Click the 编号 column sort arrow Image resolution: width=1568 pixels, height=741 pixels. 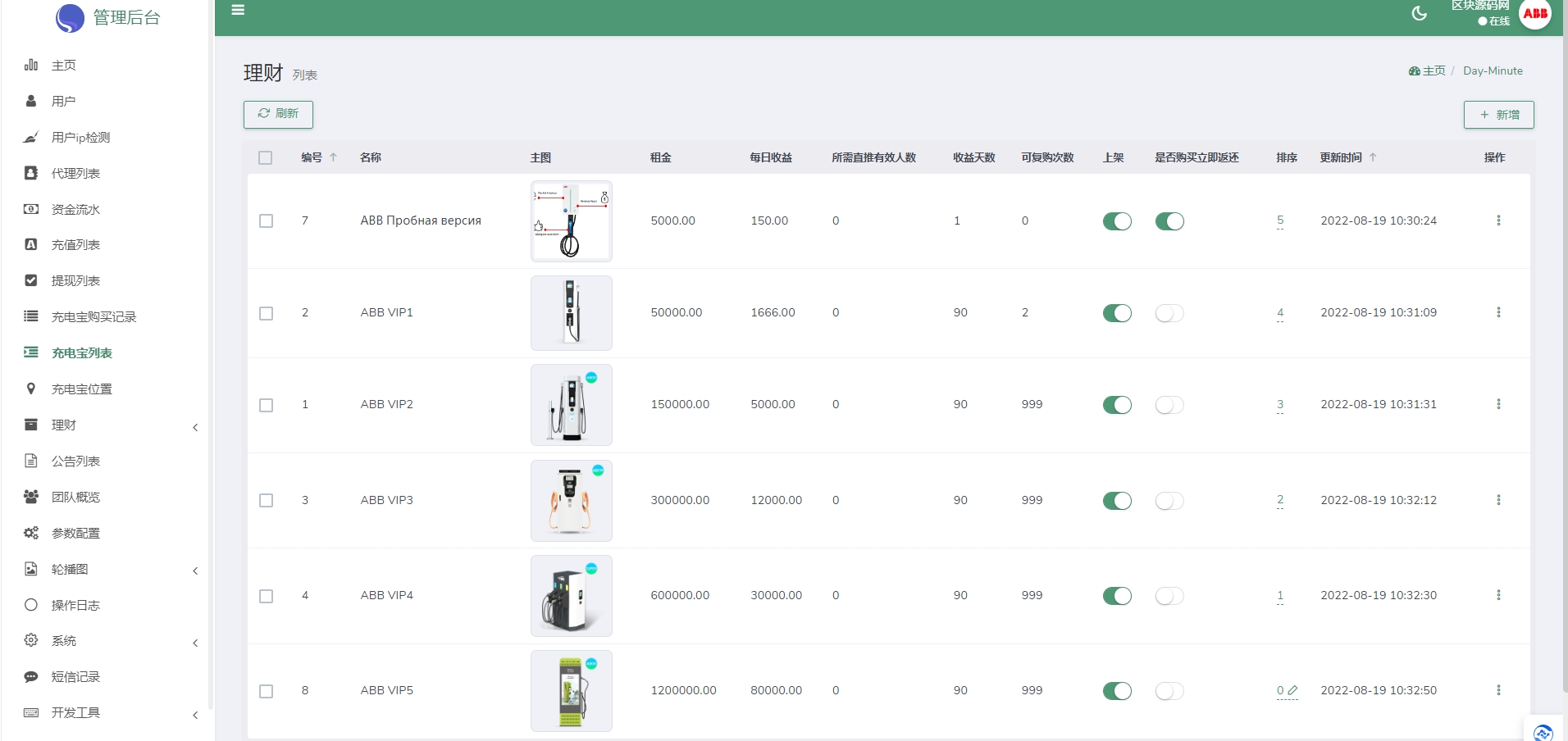pyautogui.click(x=335, y=157)
